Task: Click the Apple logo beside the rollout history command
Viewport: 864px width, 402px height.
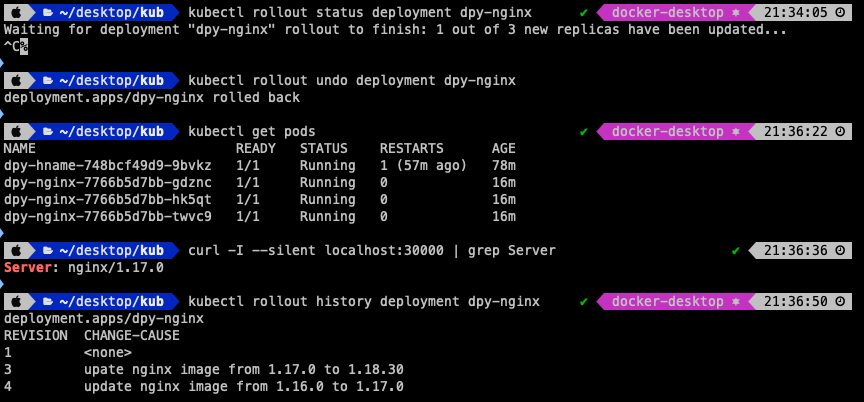Action: coord(16,301)
